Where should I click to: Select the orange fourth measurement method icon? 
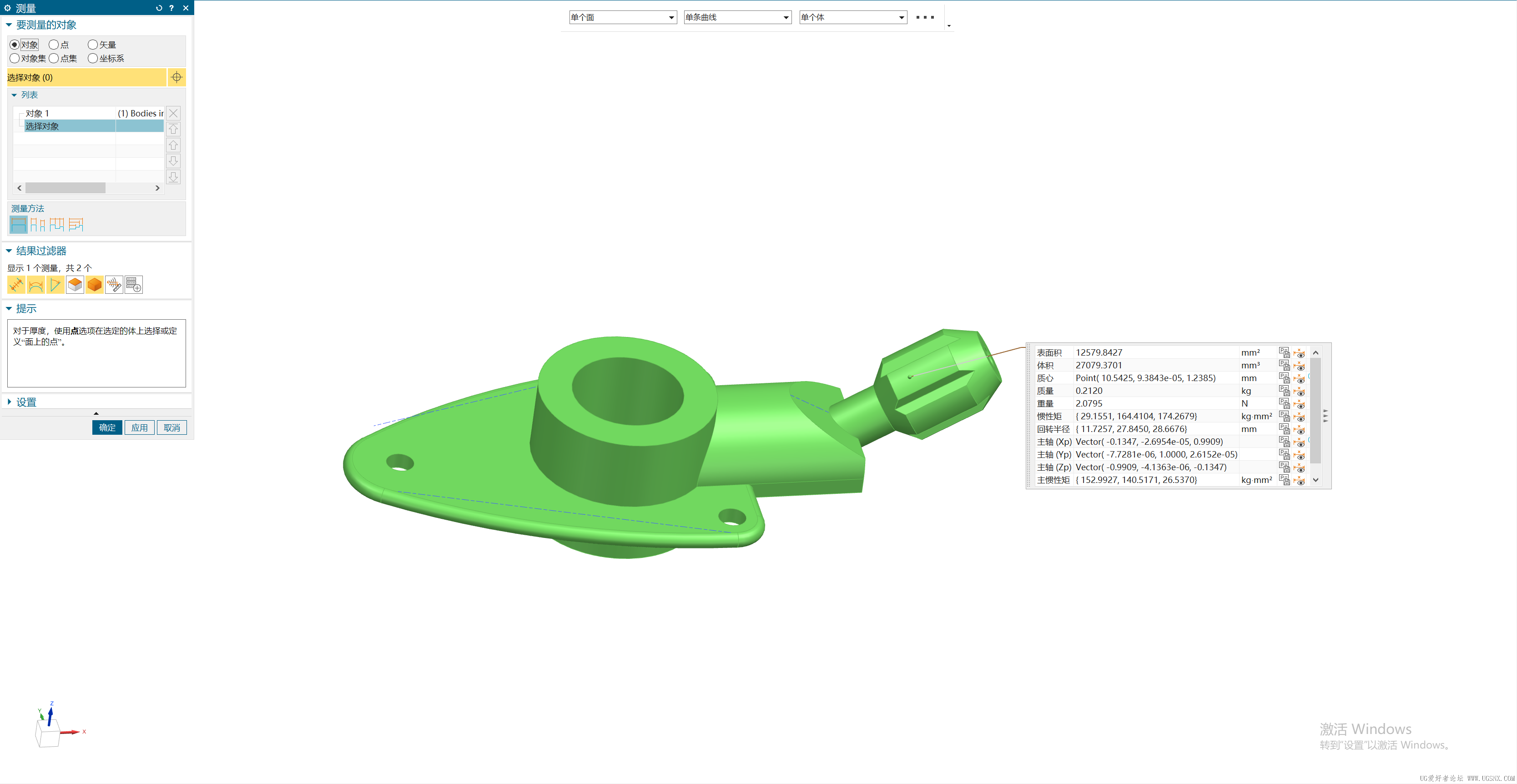click(76, 224)
